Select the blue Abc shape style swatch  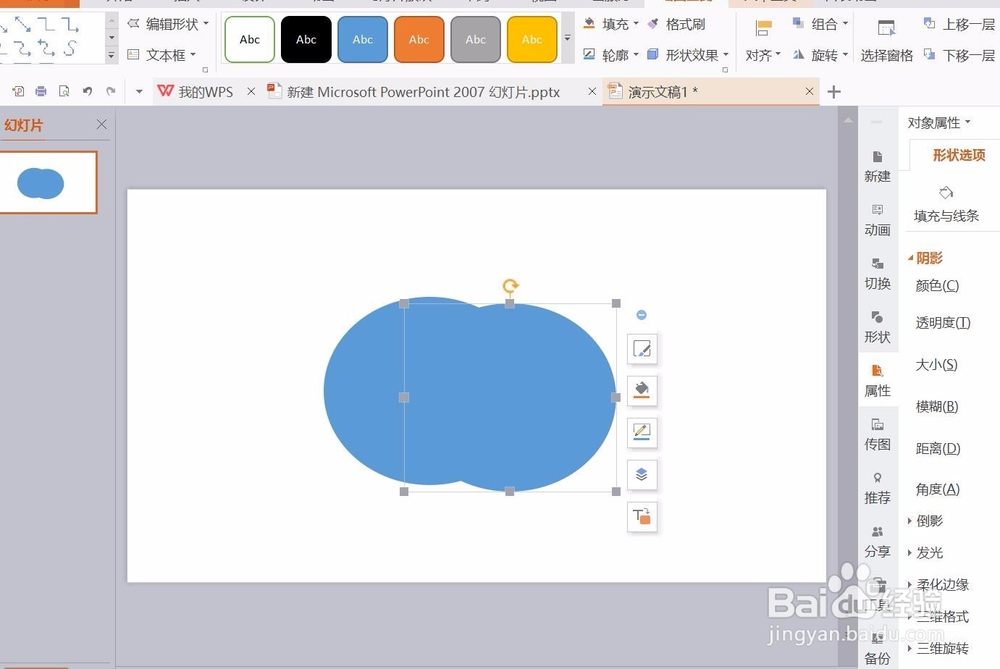click(362, 39)
